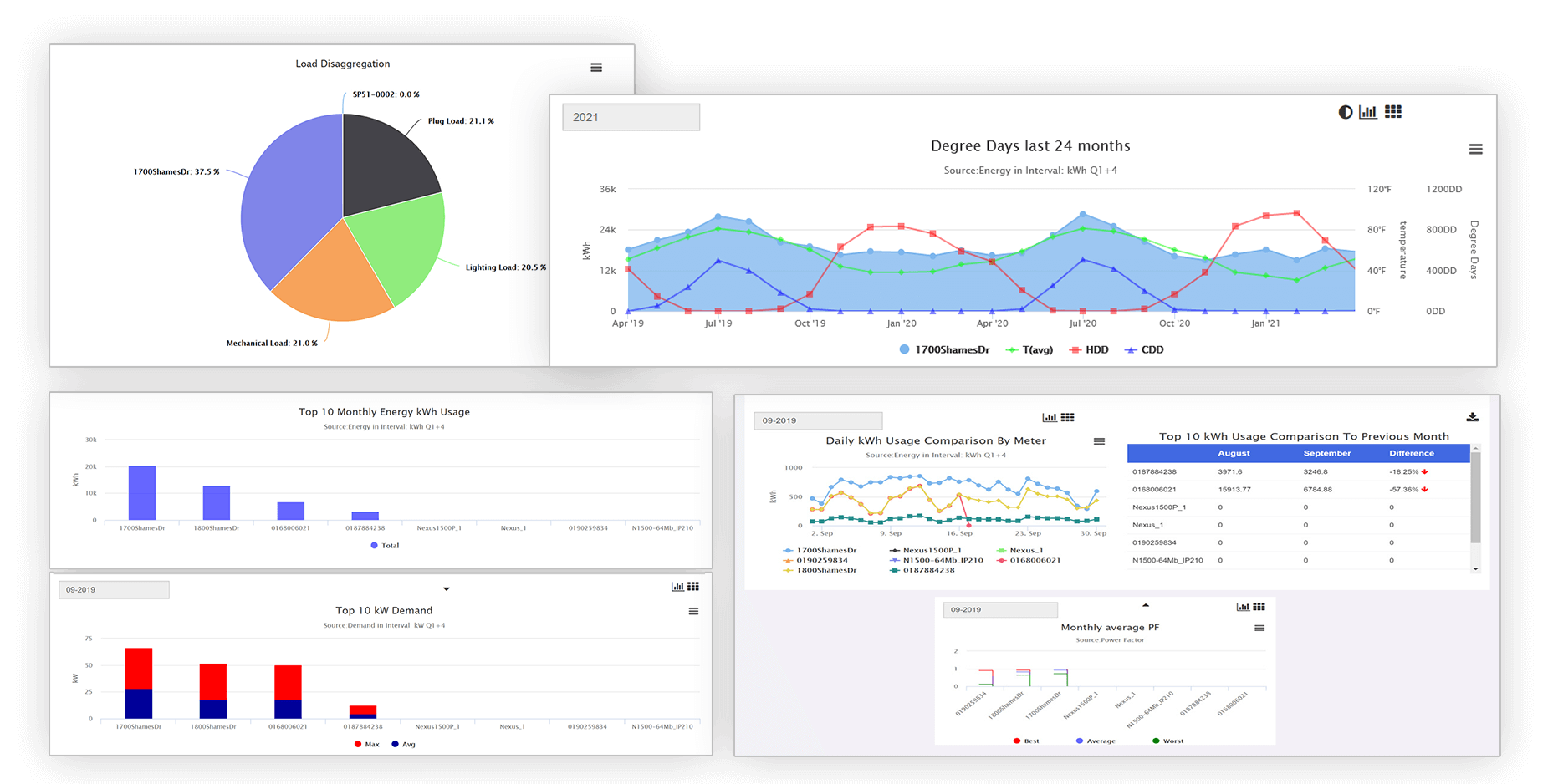Viewport: 1548px width, 784px height.
Task: Open the 2021 year selector in Degree Days panel
Action: point(631,117)
